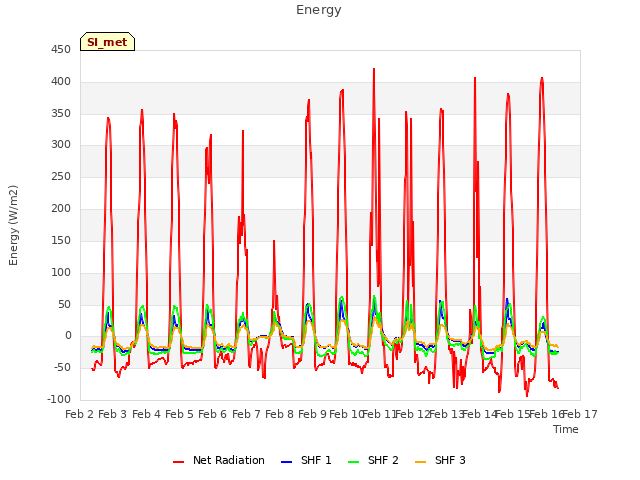
Task: Click the -100 y-axis value
Action: pos(60,400)
